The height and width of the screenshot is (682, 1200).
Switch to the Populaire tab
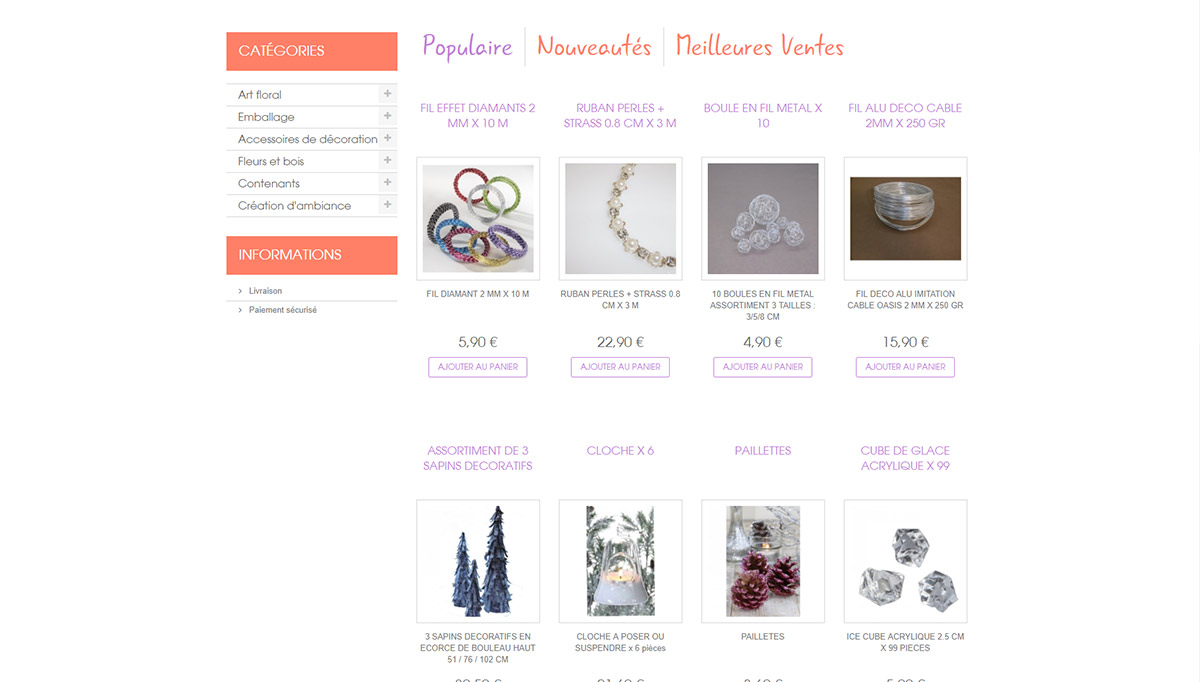467,47
